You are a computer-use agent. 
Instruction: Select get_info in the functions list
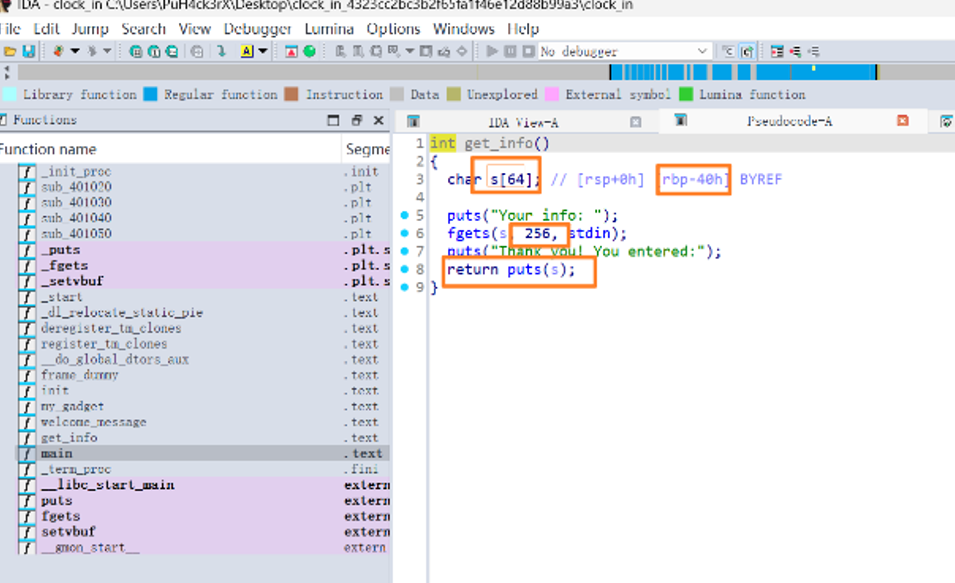tap(69, 438)
